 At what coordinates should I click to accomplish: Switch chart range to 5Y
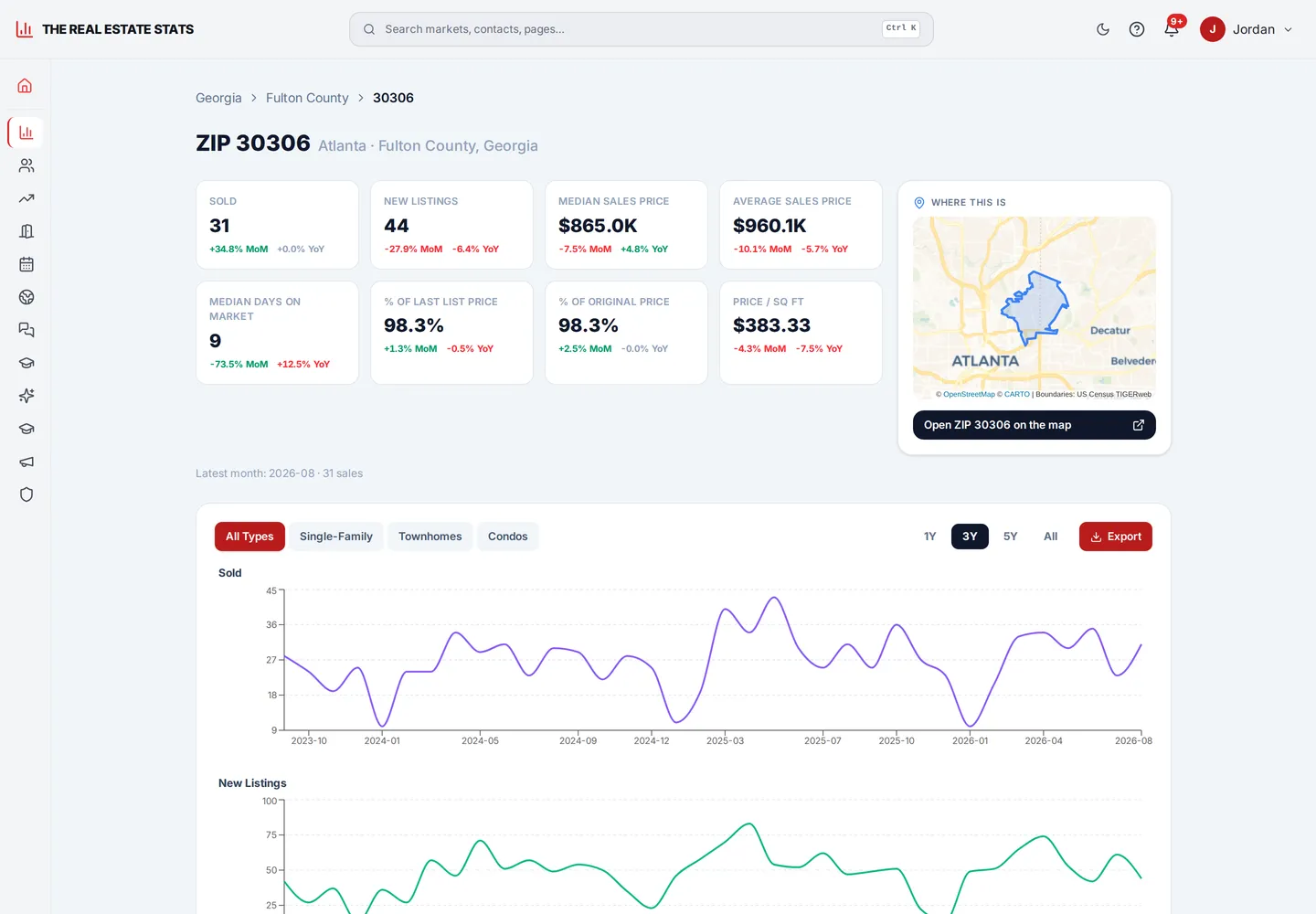[1010, 537]
